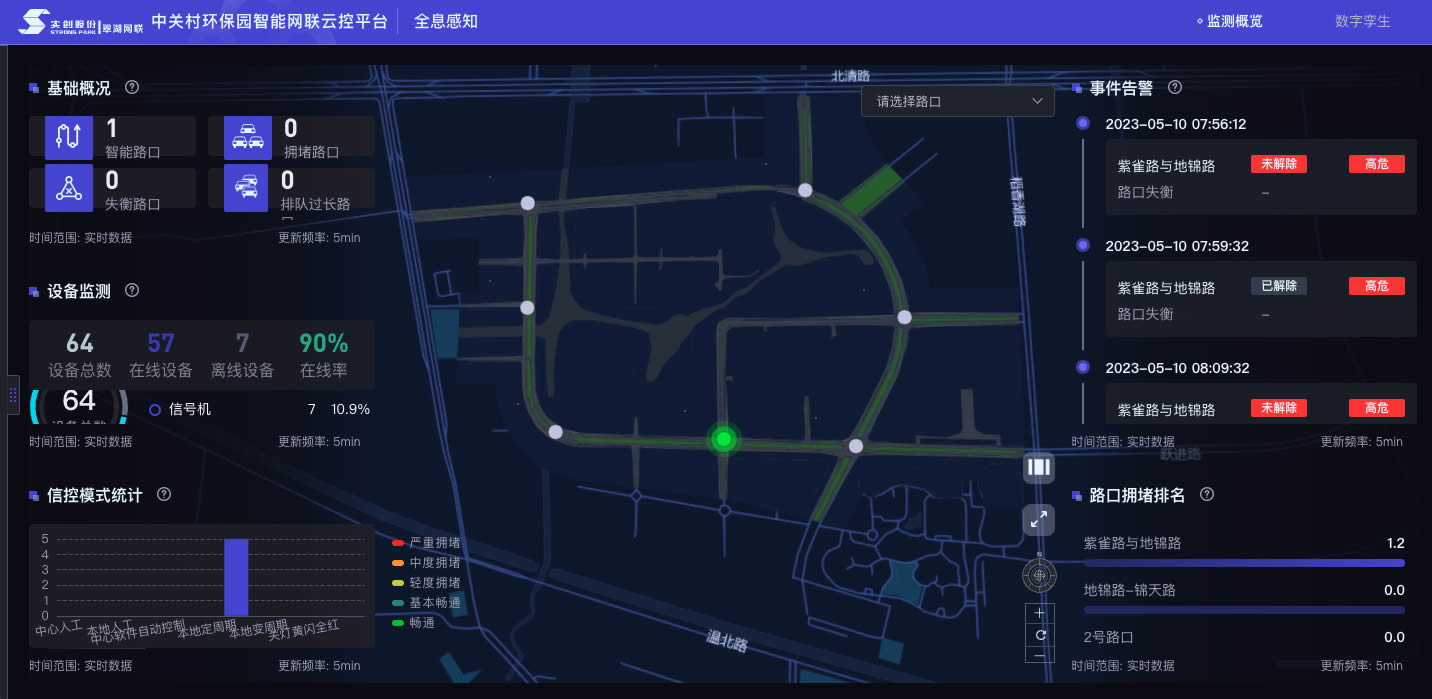Click the 未解除 status on first alarm
The height and width of the screenshot is (699, 1432).
(x=1278, y=164)
